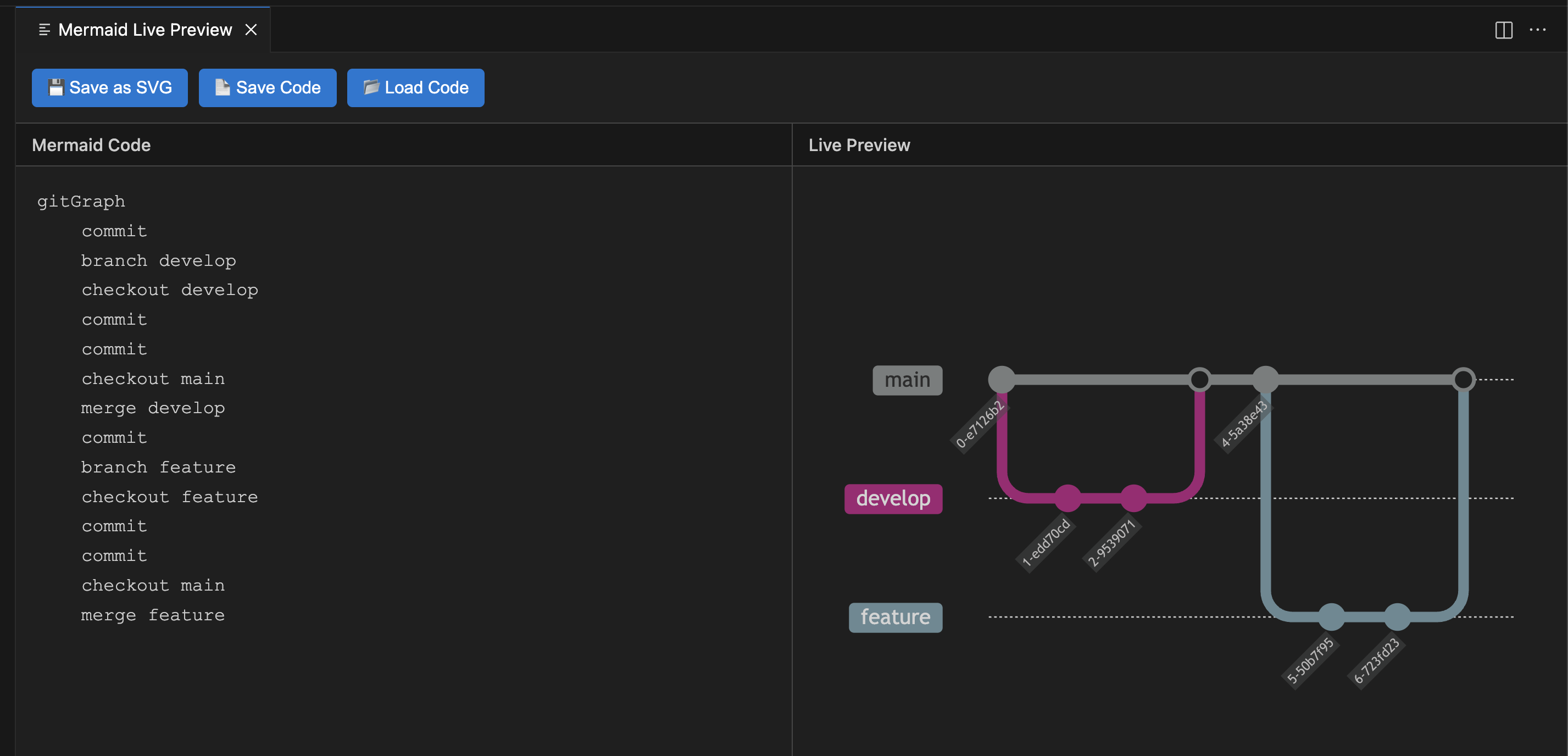1568x756 pixels.
Task: Click the Load Code button
Action: tap(415, 88)
